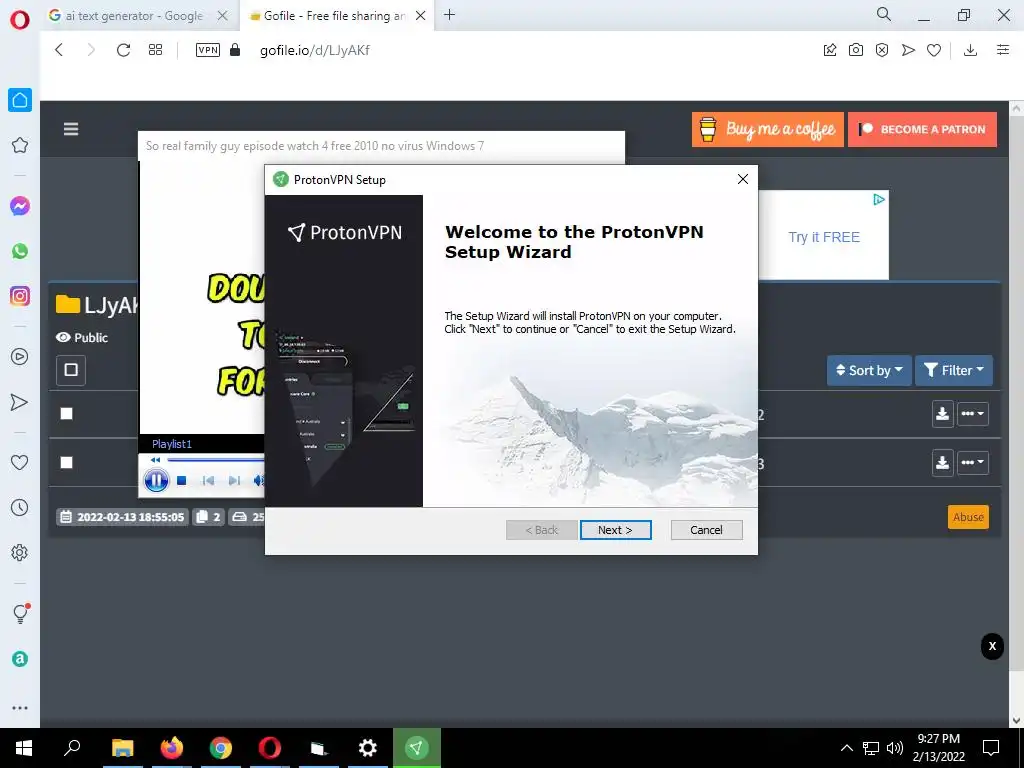Image resolution: width=1024 pixels, height=768 pixels.
Task: Open Messenger in Opera sidebar
Action: (x=20, y=206)
